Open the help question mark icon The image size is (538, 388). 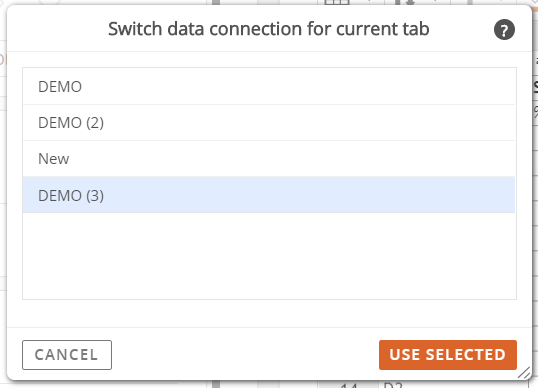[504, 30]
